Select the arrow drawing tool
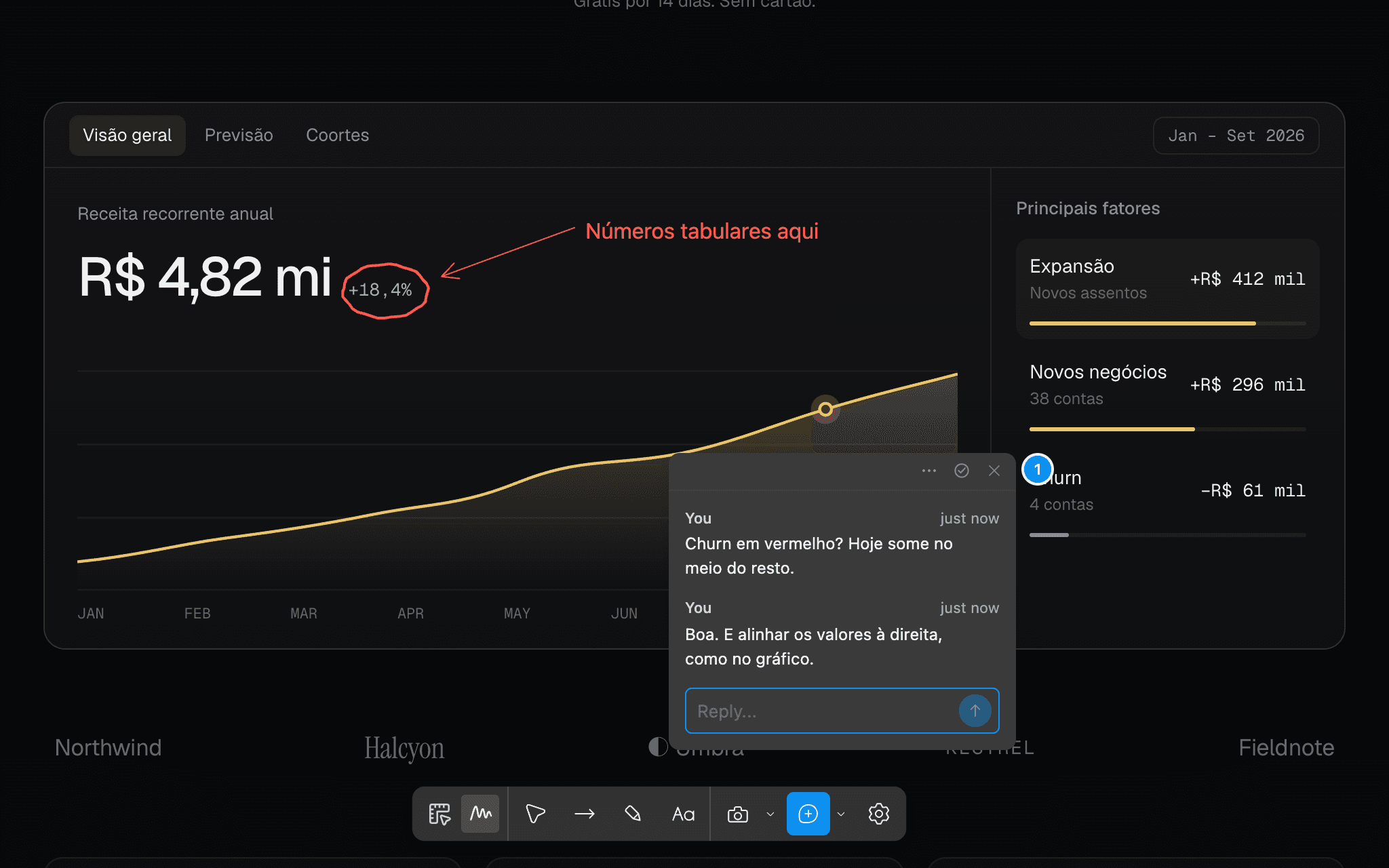The width and height of the screenshot is (1389, 868). [584, 814]
